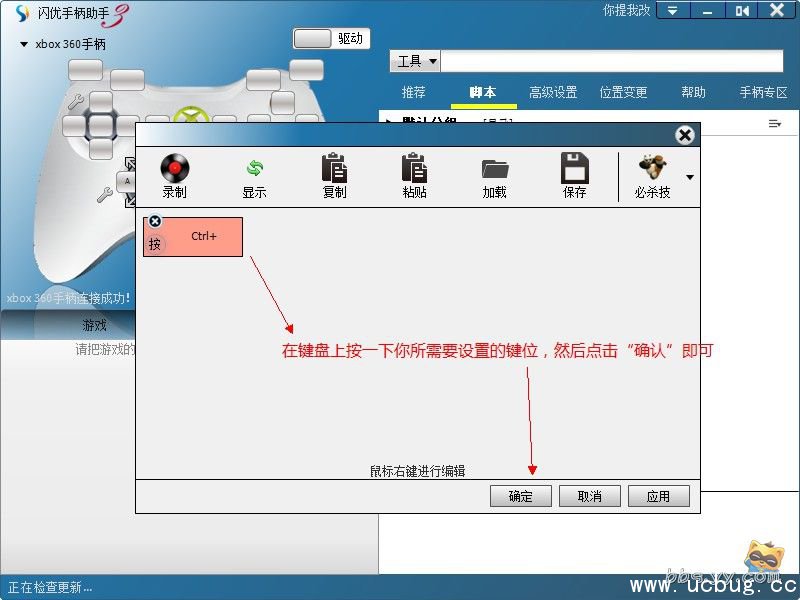Click the 闪优手柄助手 logo icon

23,13
